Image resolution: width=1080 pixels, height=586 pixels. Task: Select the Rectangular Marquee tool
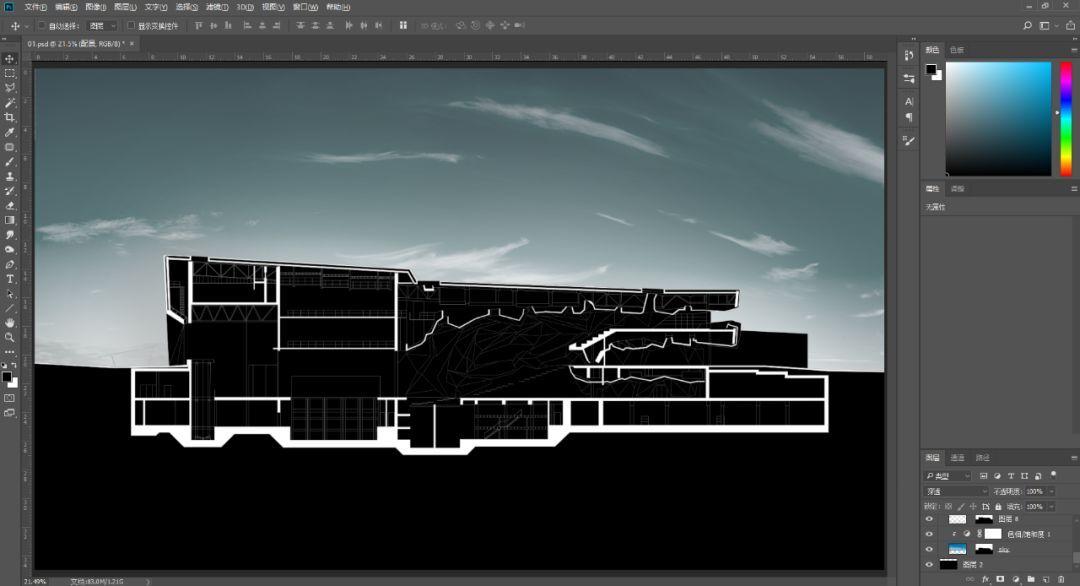(x=10, y=73)
